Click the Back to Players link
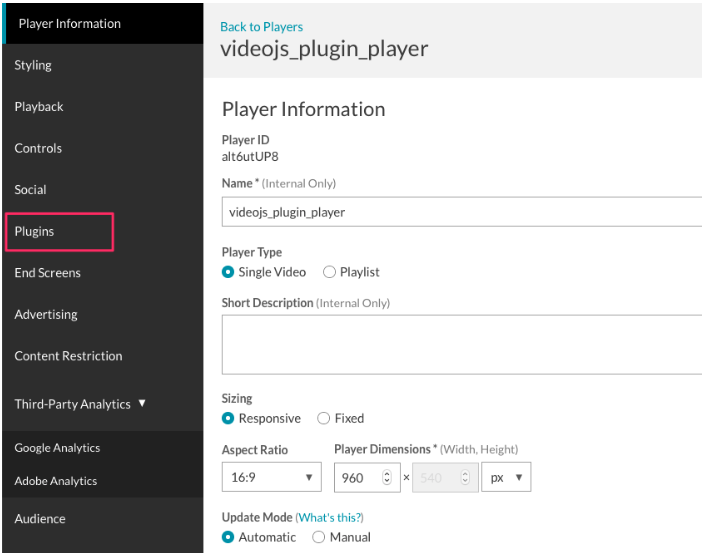The image size is (702, 553). coord(261,27)
